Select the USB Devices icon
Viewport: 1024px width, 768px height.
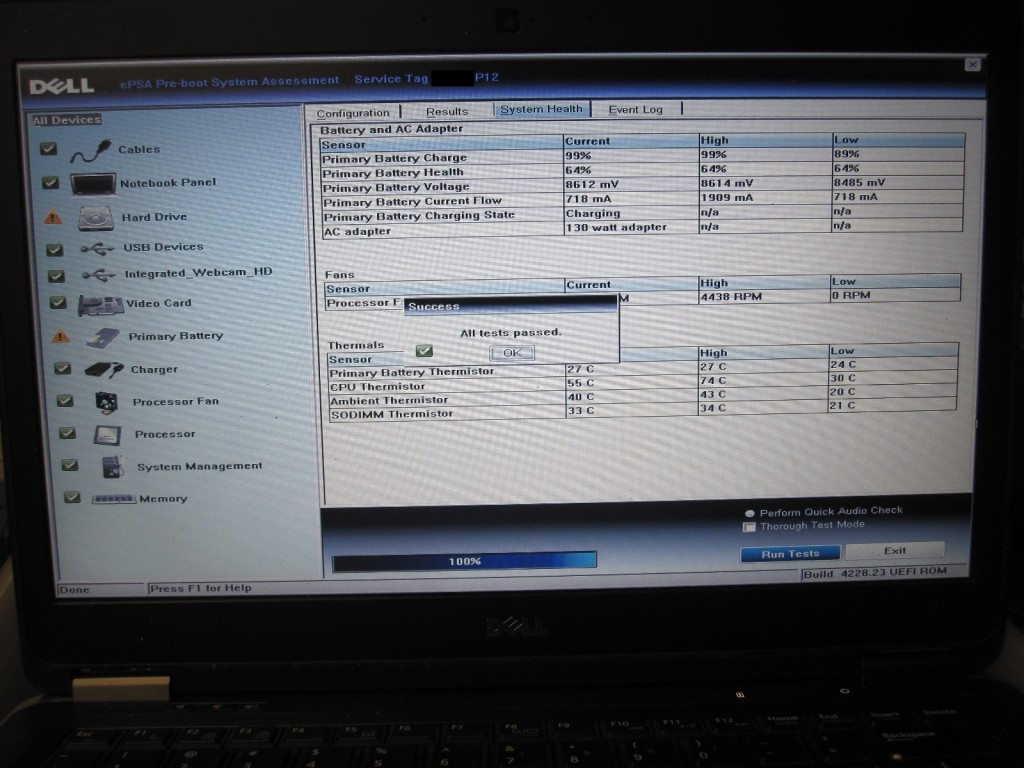[97, 248]
